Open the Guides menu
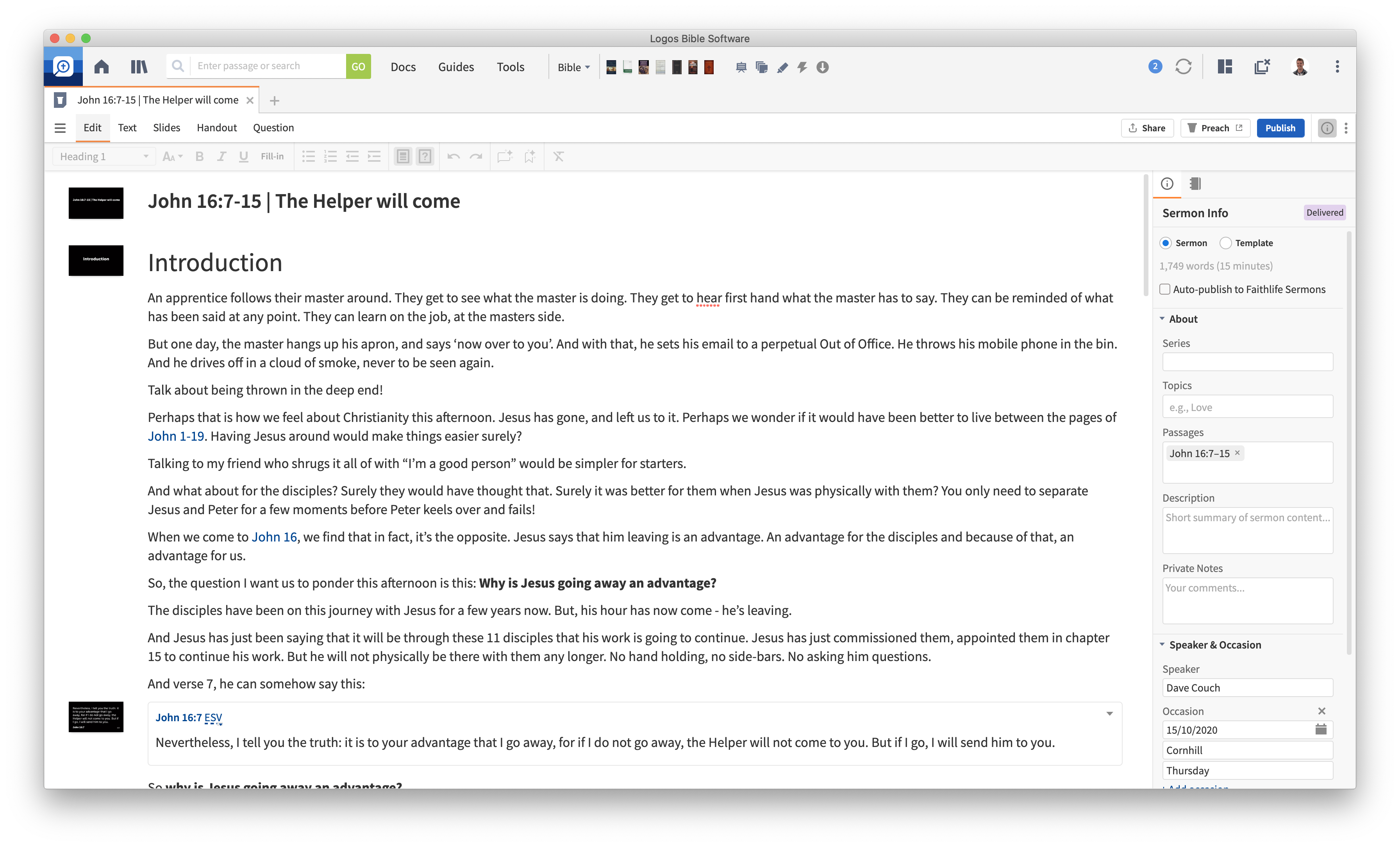The width and height of the screenshot is (1400, 847). (x=456, y=67)
